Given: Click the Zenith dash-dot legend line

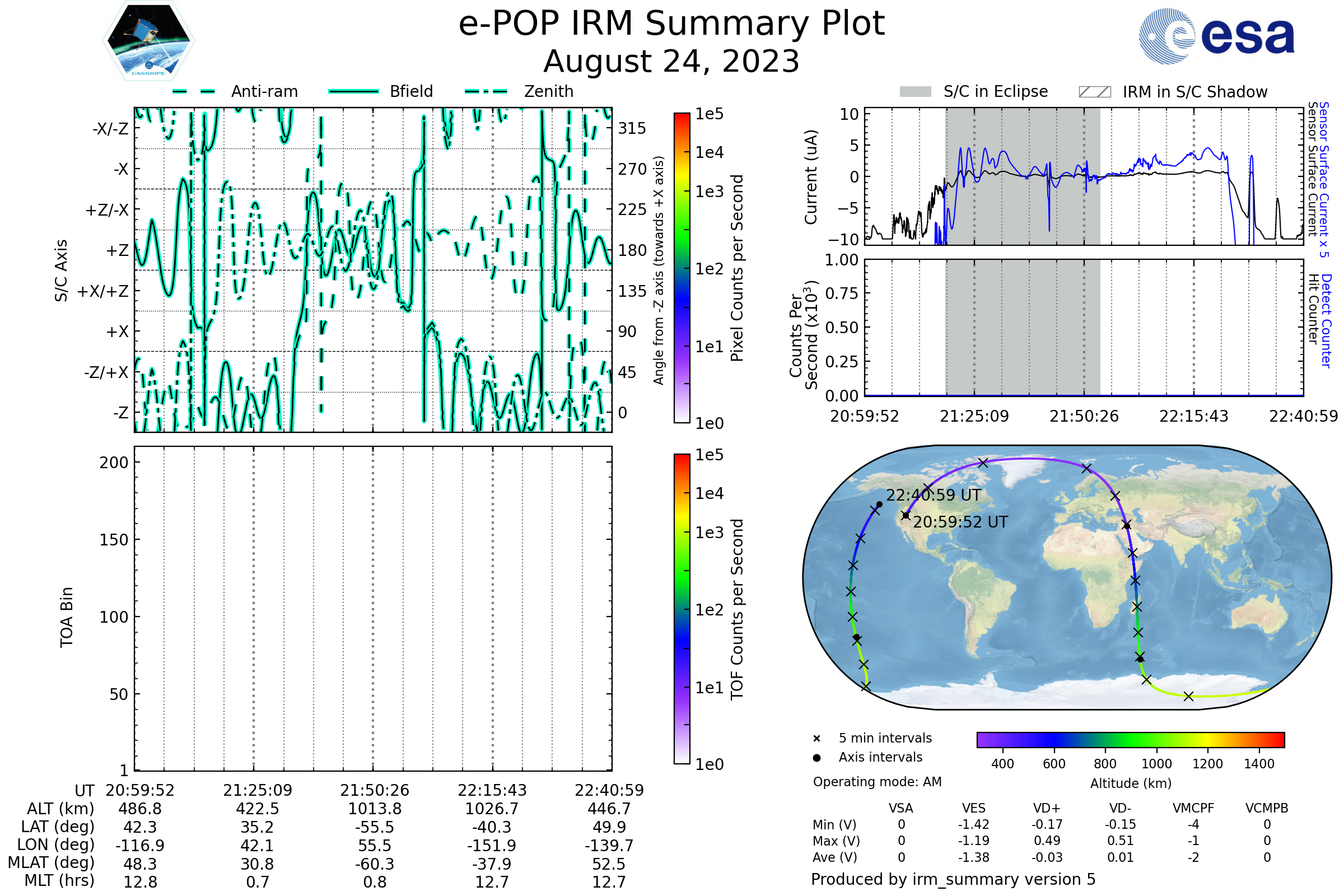Looking at the screenshot, I should (x=486, y=91).
